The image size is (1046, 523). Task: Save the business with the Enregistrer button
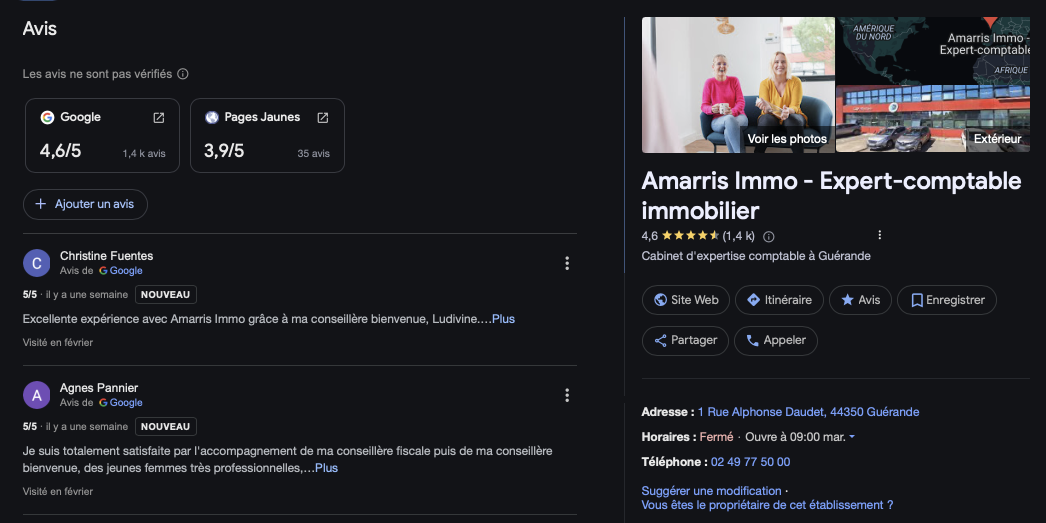tap(947, 300)
